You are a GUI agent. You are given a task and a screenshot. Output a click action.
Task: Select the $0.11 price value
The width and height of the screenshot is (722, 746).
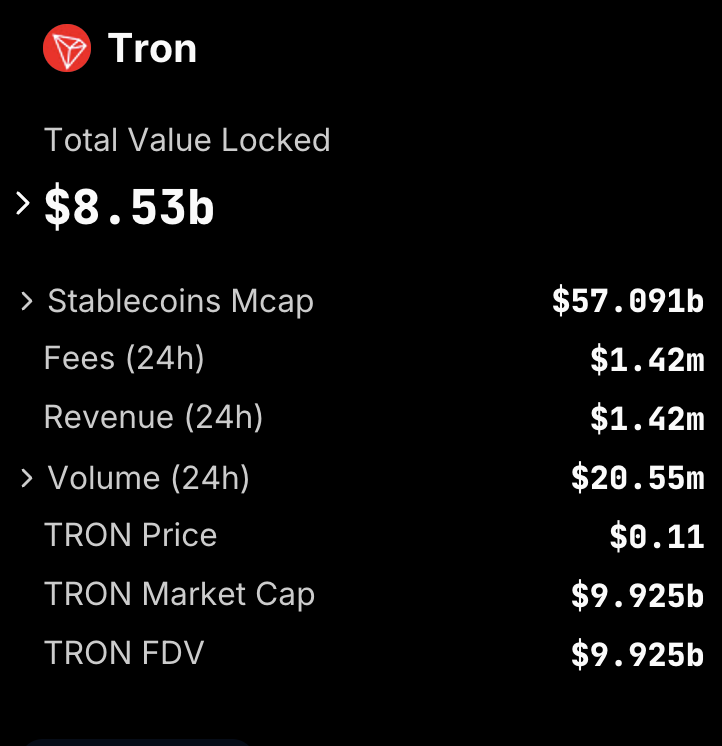pyautogui.click(x=657, y=537)
